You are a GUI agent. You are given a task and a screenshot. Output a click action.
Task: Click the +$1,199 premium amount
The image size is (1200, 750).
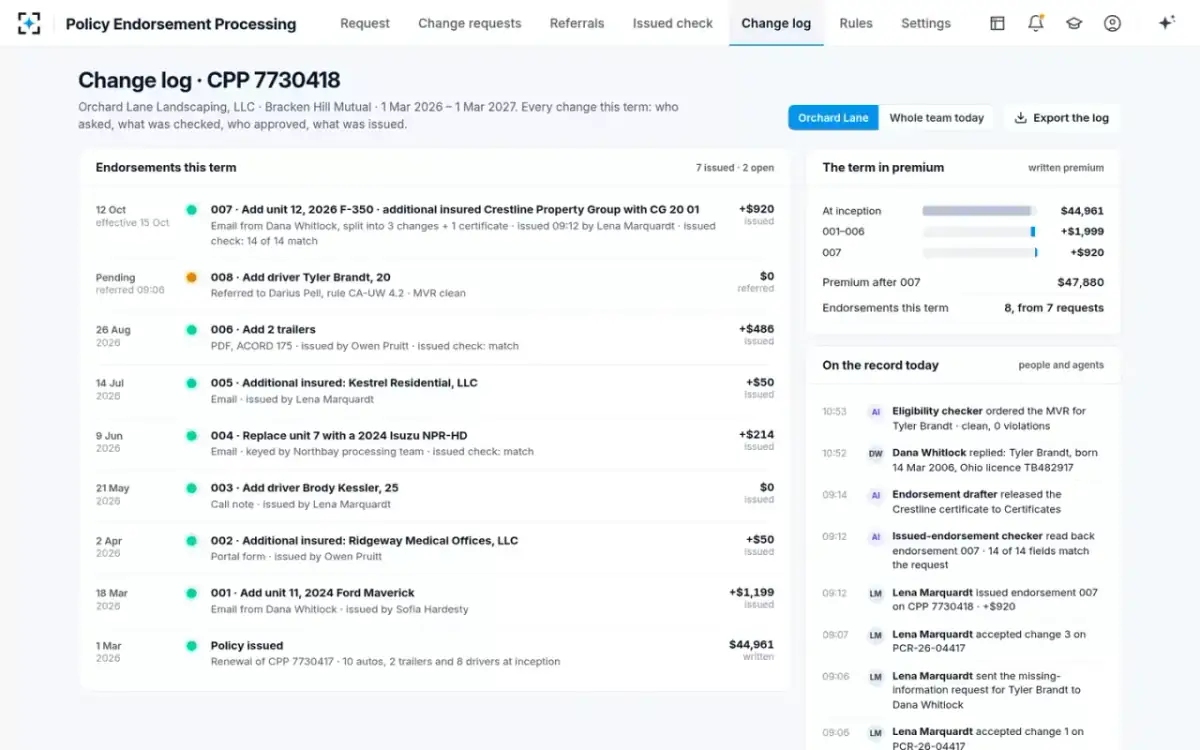[752, 593]
